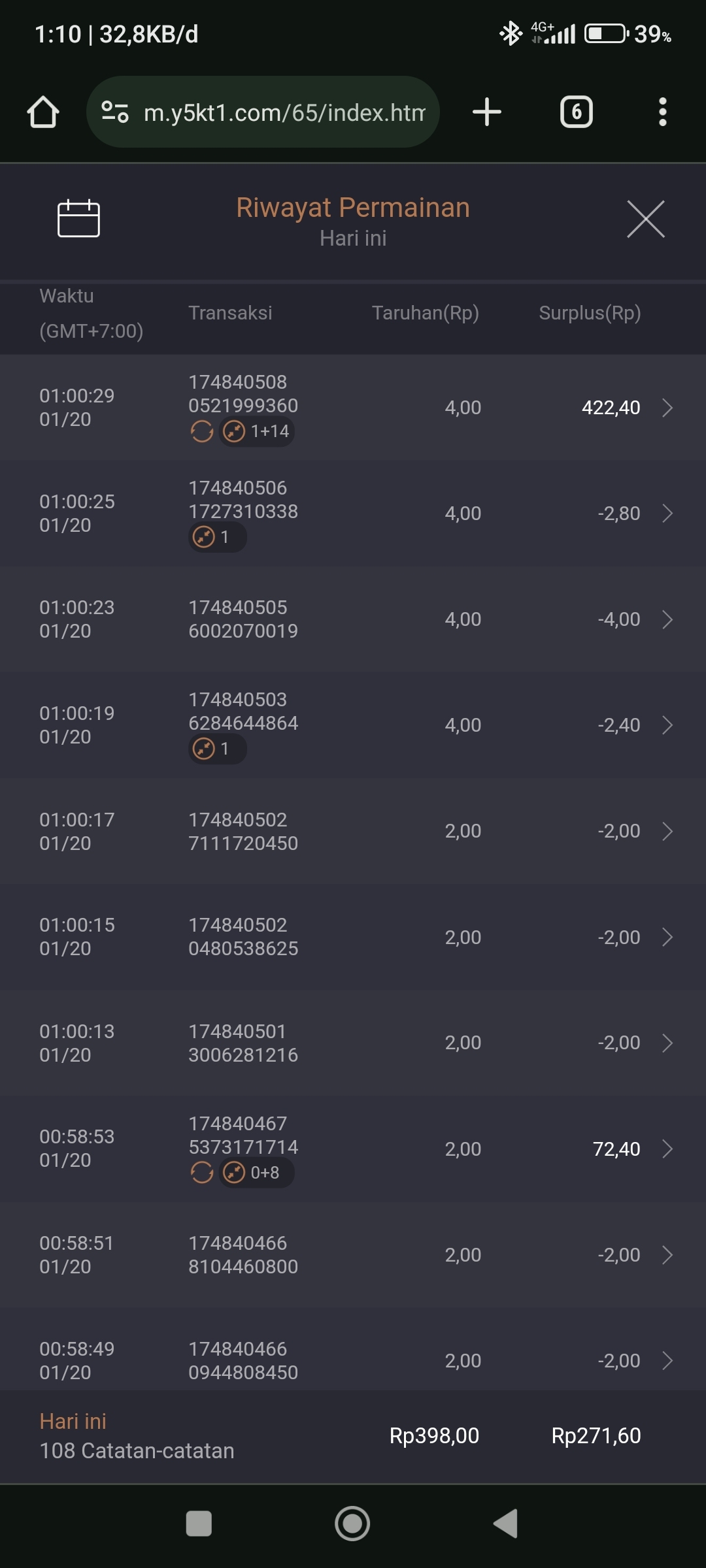Open the 00:58:49 transaction details
Viewport: 706px width, 1568px height.
tap(667, 1361)
